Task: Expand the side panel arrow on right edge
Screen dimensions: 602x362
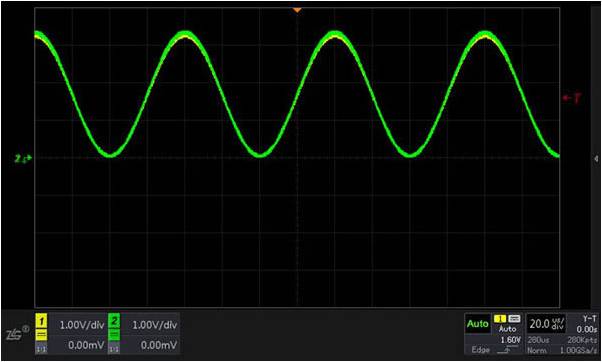Action: coord(596,158)
